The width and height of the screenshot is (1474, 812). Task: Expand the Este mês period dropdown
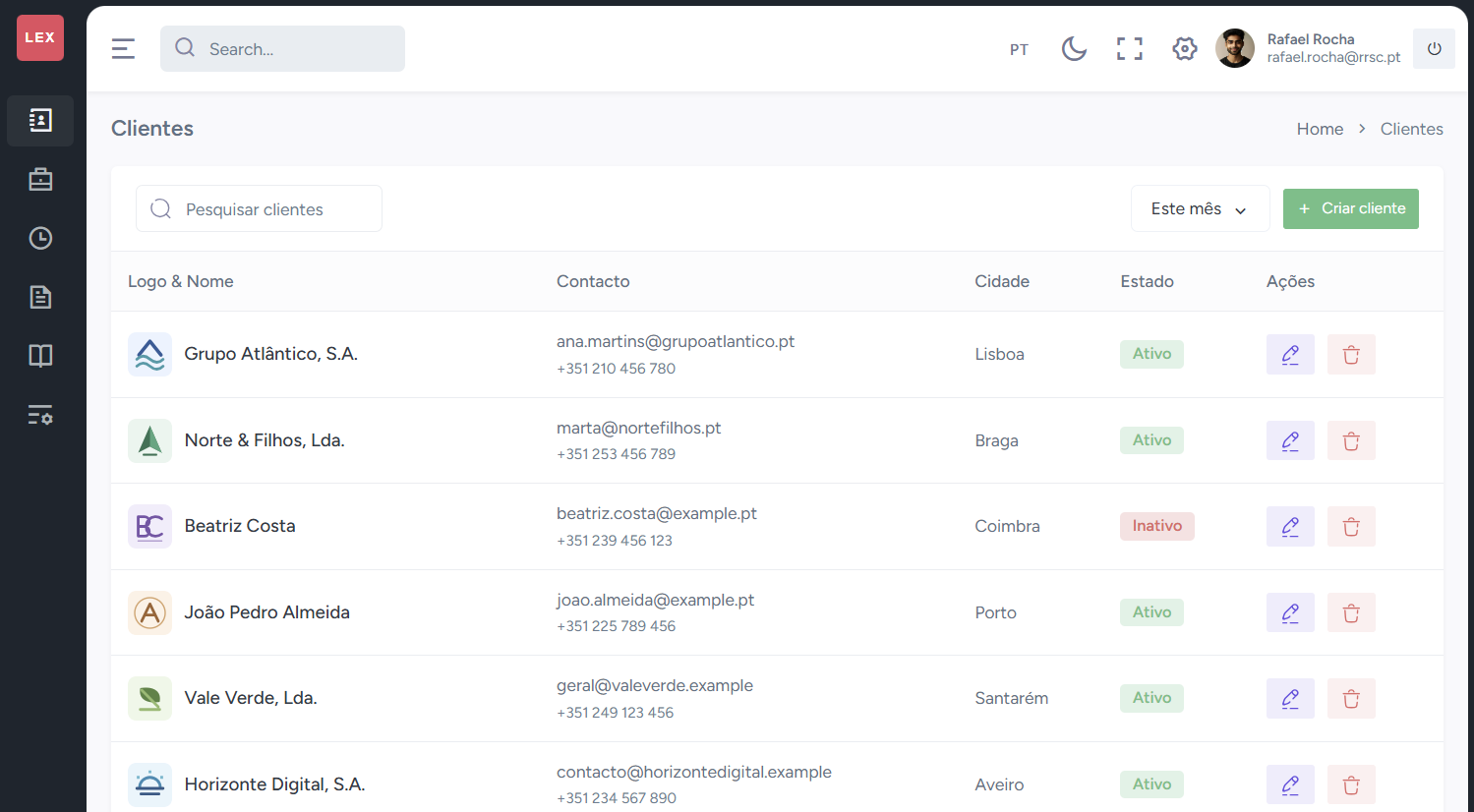[x=1200, y=208]
